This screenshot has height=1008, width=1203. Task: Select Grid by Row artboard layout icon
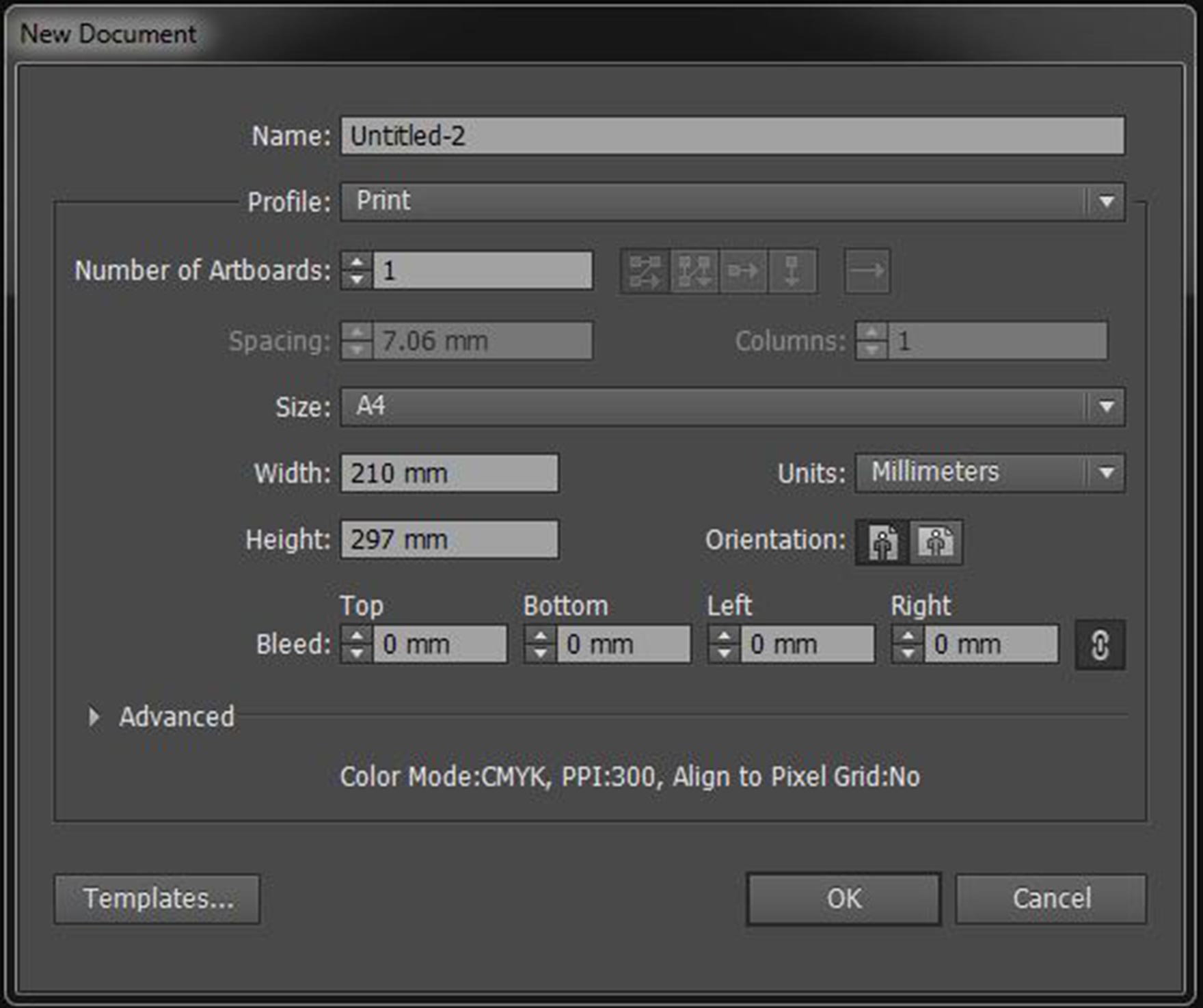645,271
